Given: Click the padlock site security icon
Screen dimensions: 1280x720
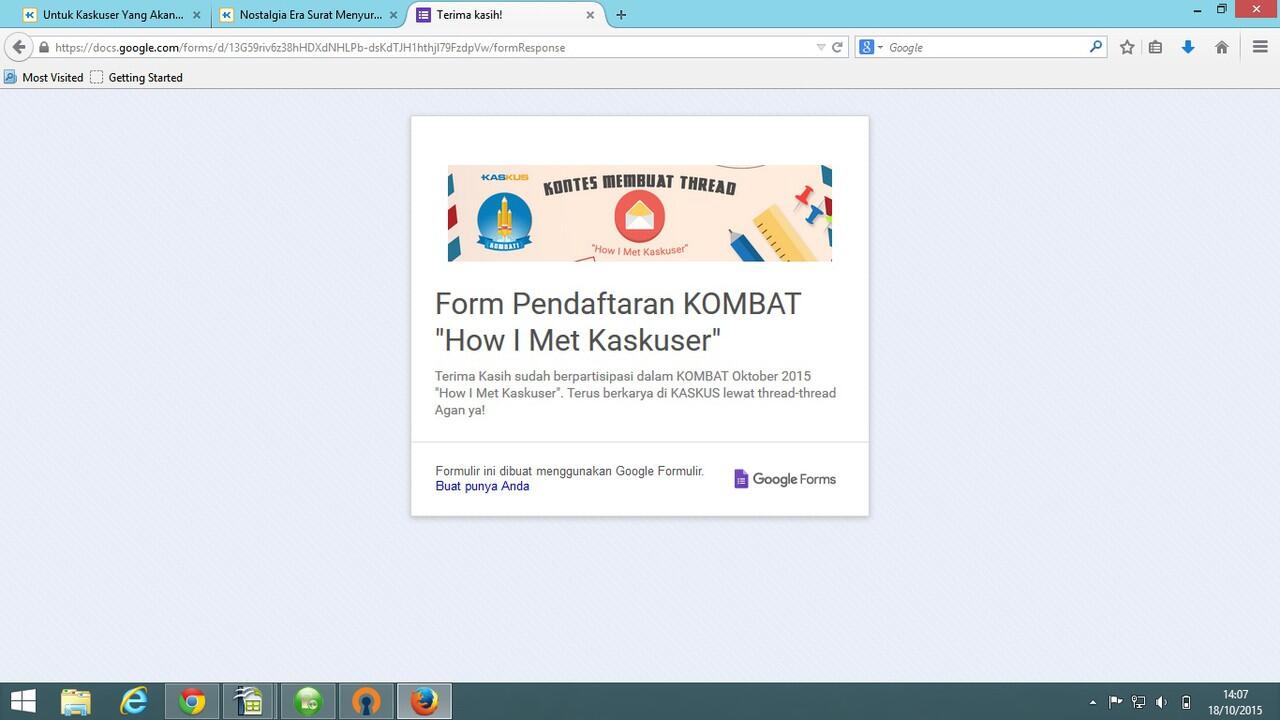Looking at the screenshot, I should 44,47.
